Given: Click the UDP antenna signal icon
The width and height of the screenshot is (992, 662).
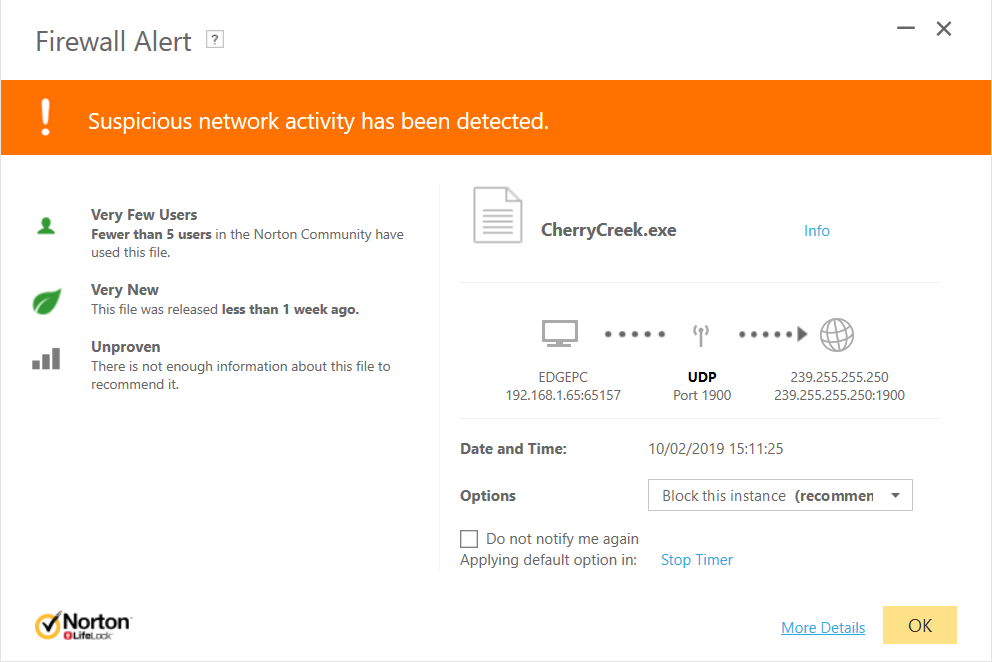Looking at the screenshot, I should (701, 334).
